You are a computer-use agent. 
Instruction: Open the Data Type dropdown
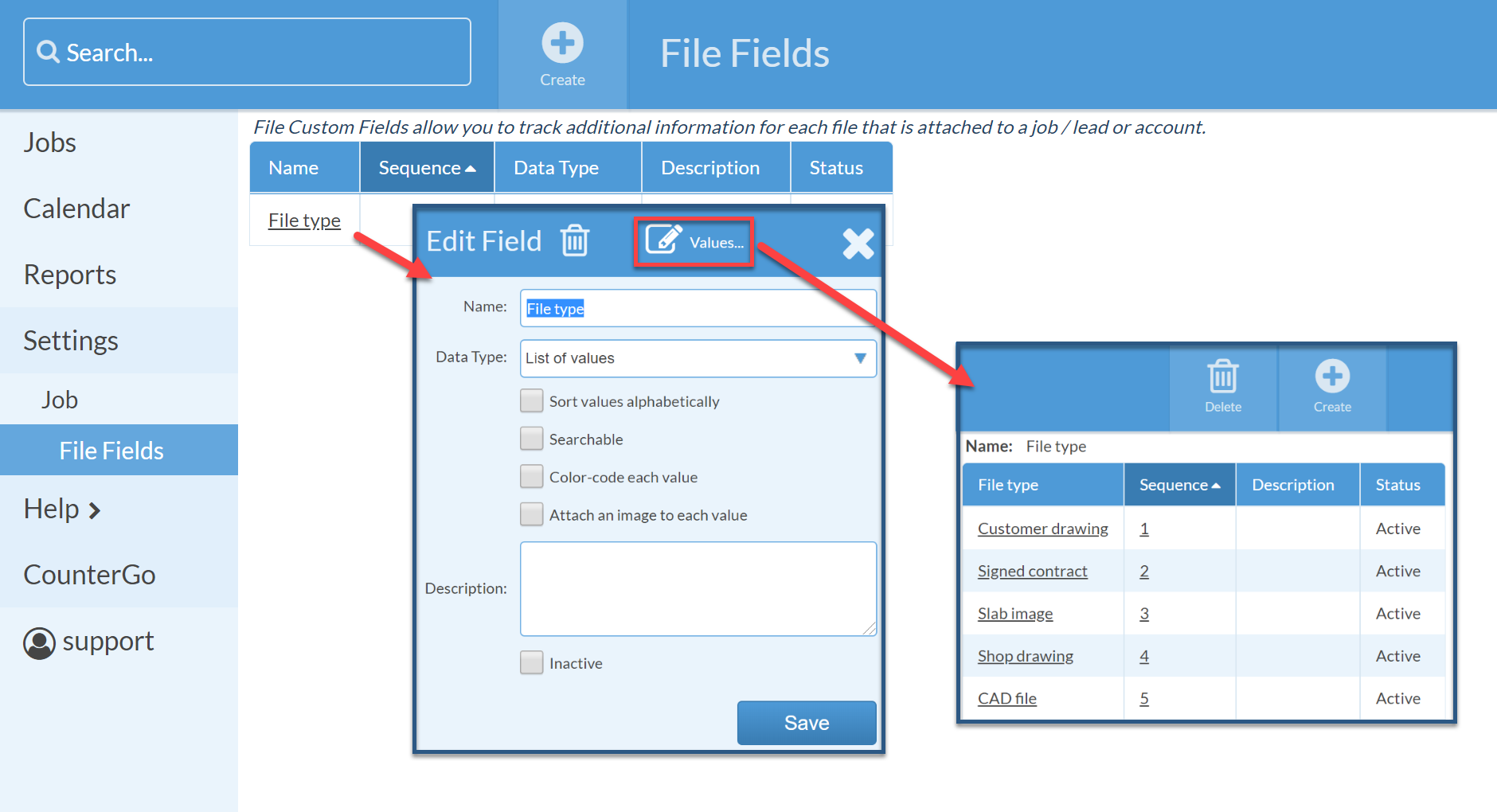click(x=860, y=358)
